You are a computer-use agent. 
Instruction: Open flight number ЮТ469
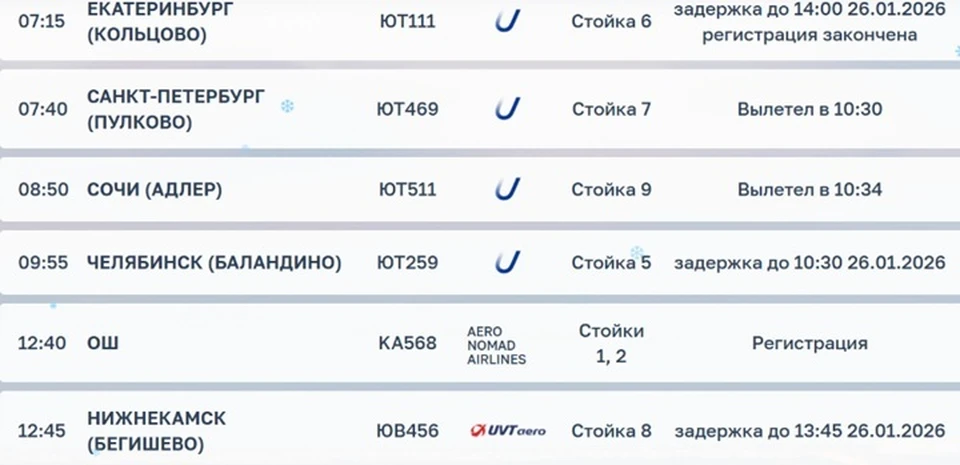[408, 109]
